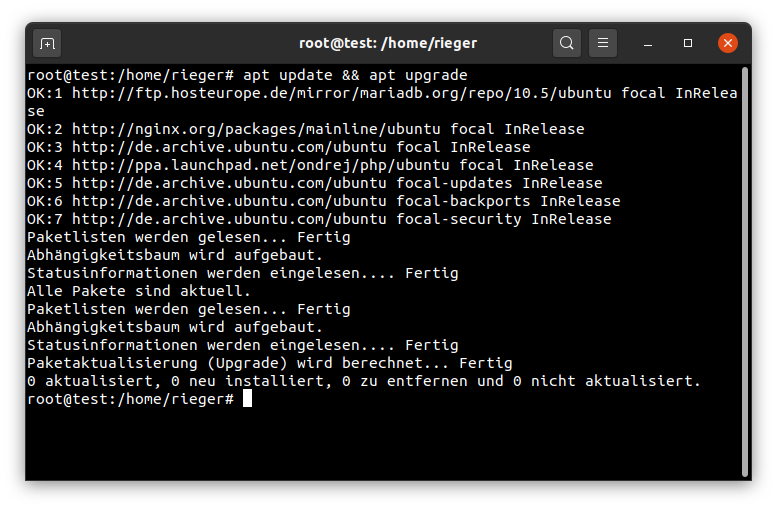The width and height of the screenshot is (777, 509).
Task: Click the OK:3 de.archive.ubuntu.com focal URL
Action: tap(229, 147)
